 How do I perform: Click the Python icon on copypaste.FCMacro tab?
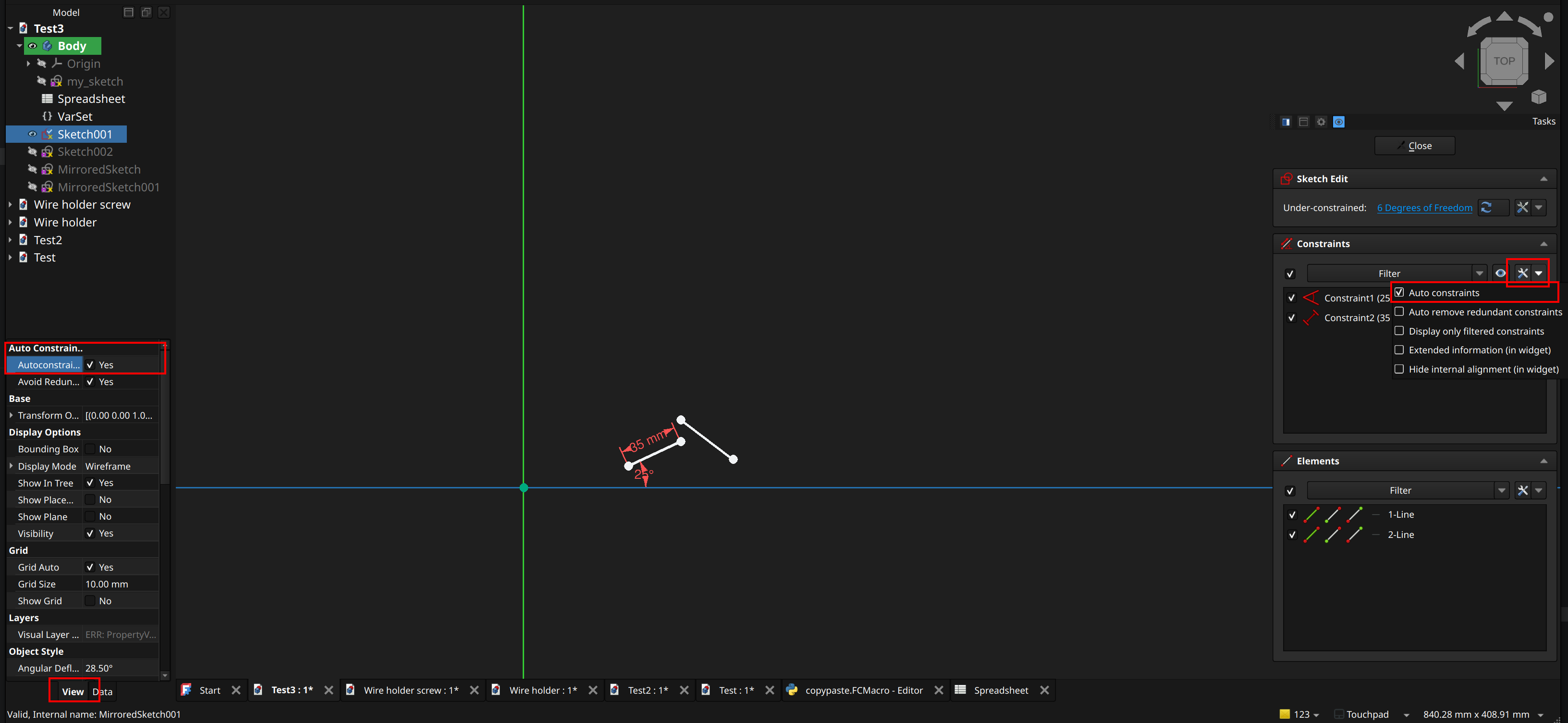click(791, 690)
